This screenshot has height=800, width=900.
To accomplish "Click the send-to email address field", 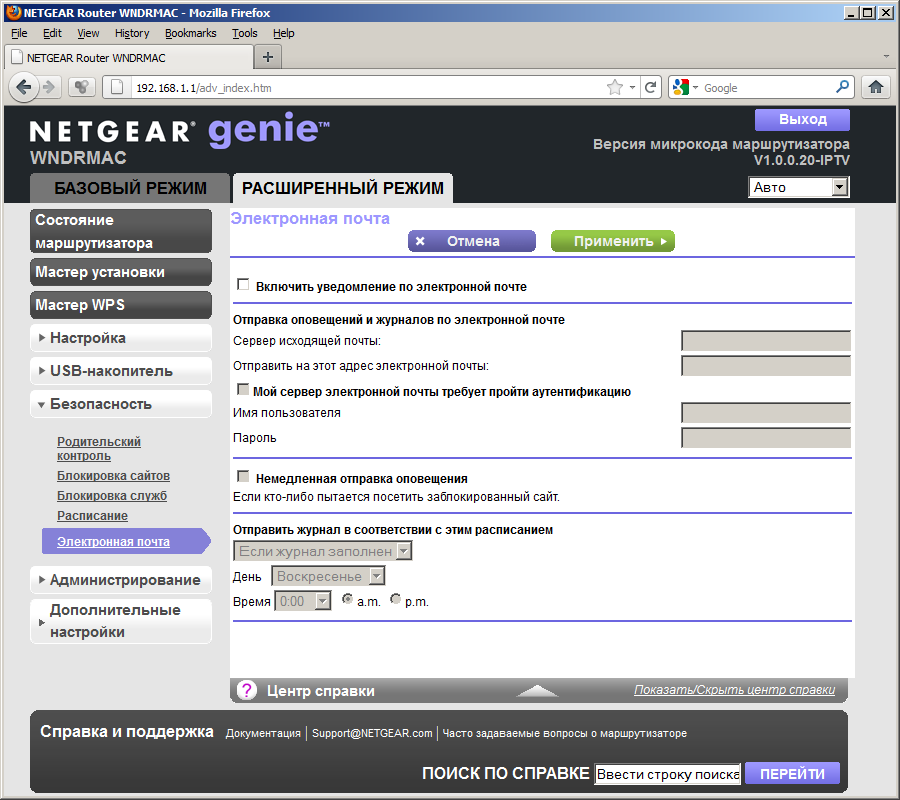I will coord(766,366).
